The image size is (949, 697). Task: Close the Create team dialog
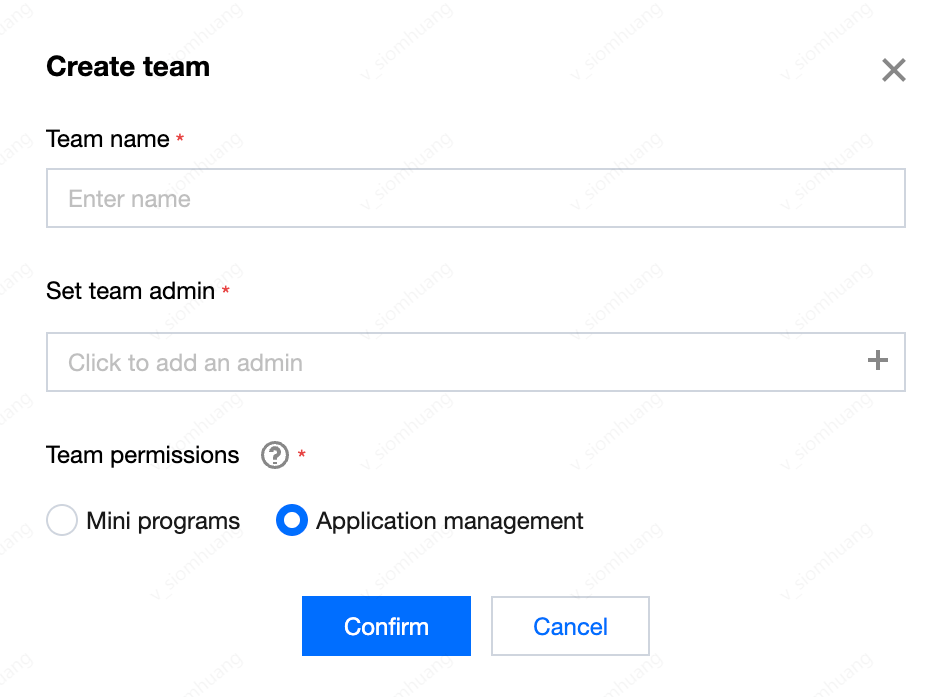point(893,70)
